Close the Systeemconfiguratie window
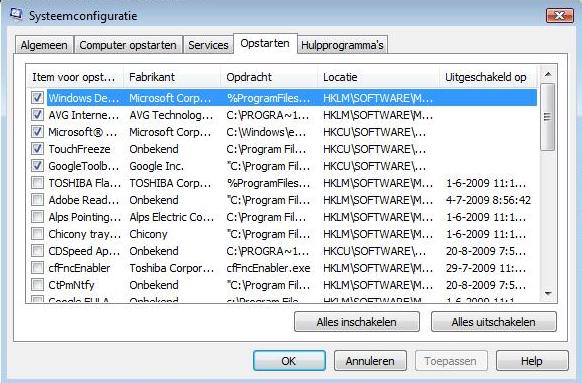582x383 pixels. point(560,16)
